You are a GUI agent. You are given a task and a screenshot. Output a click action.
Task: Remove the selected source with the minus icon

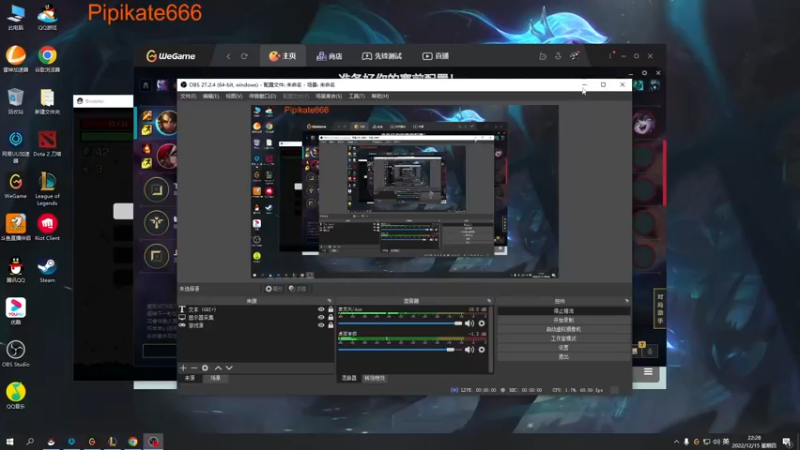pos(194,368)
